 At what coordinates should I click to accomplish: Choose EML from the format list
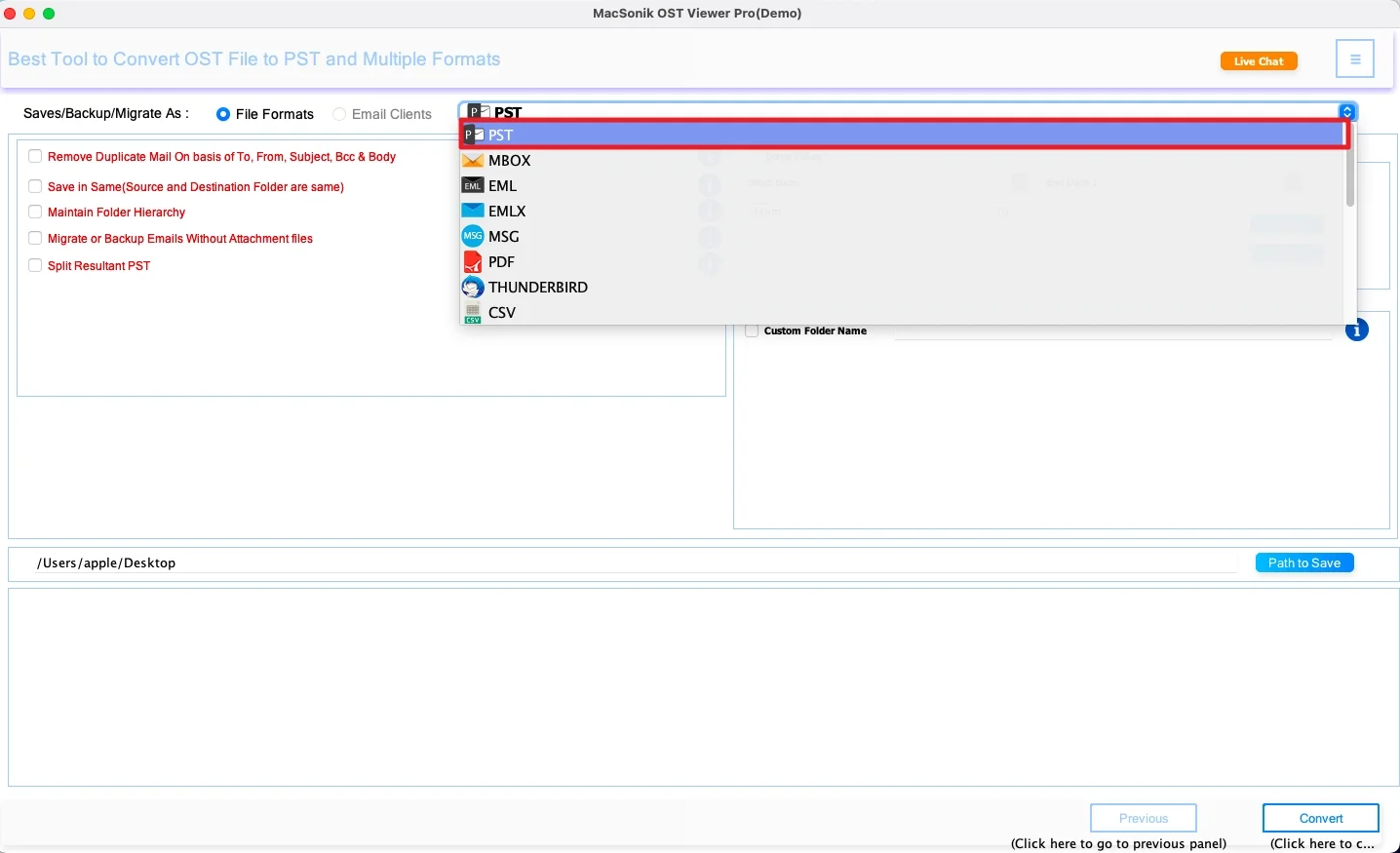click(902, 185)
